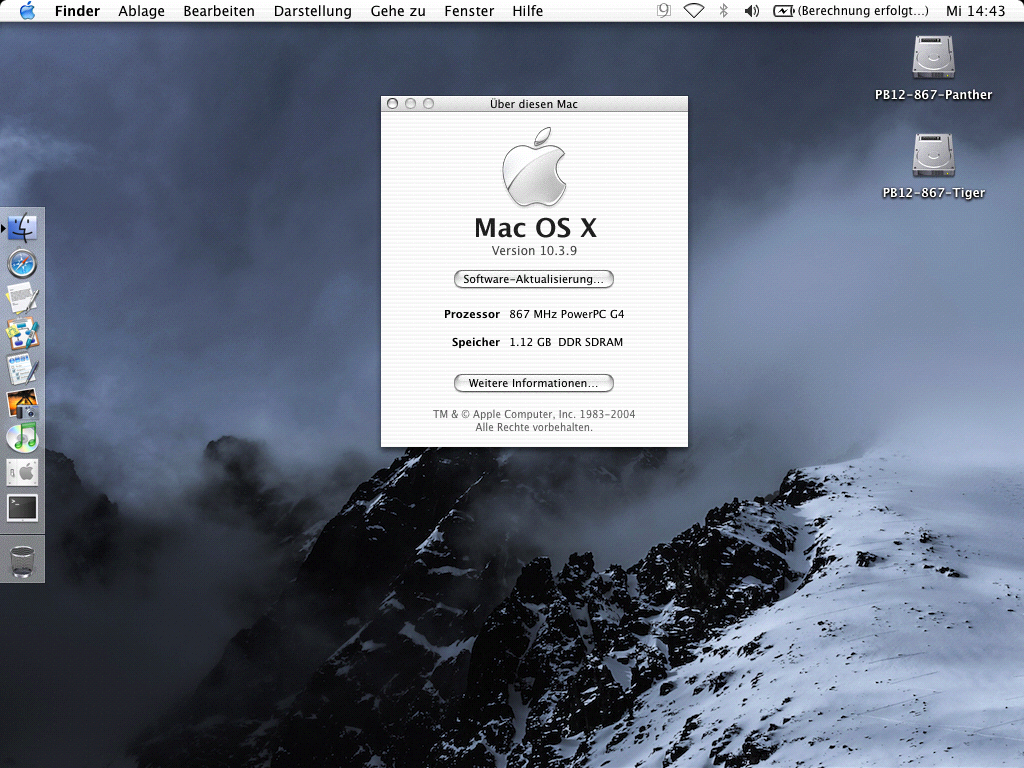Launch Safari from the Dock
Image resolution: width=1024 pixels, height=768 pixels.
(x=22, y=264)
